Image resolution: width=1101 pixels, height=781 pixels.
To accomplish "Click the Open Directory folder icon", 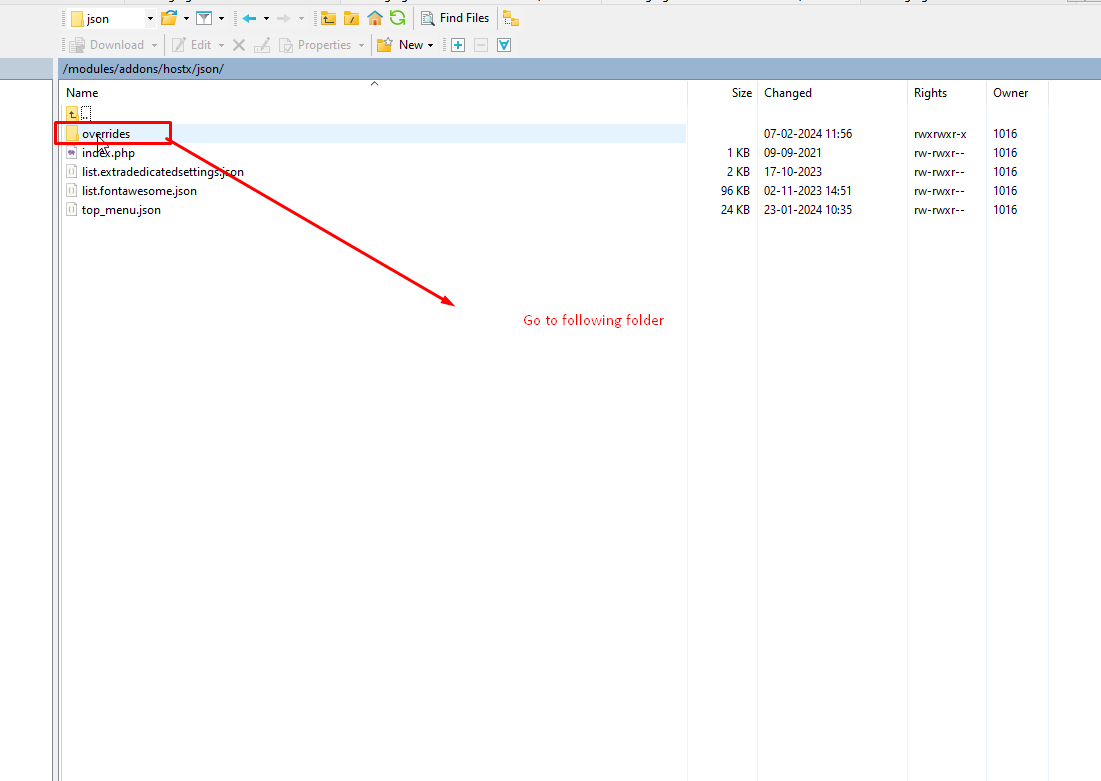I will pyautogui.click(x=169, y=18).
